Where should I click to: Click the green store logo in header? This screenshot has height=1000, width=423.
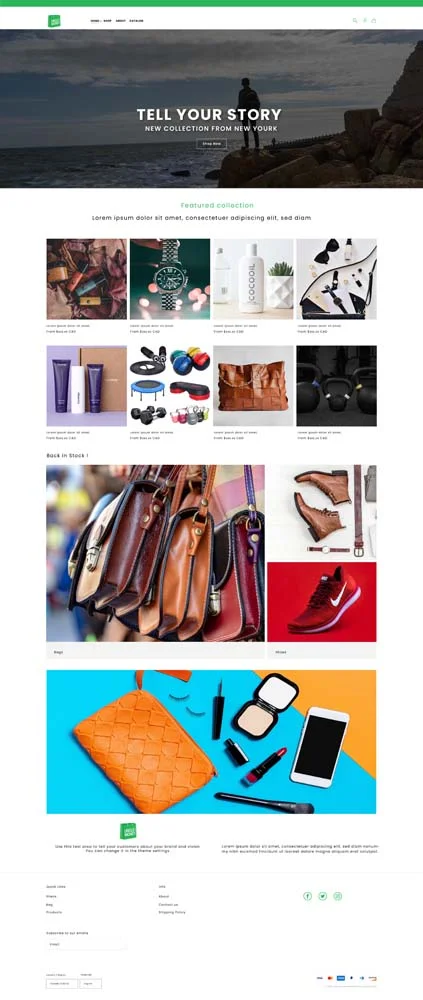[x=54, y=21]
